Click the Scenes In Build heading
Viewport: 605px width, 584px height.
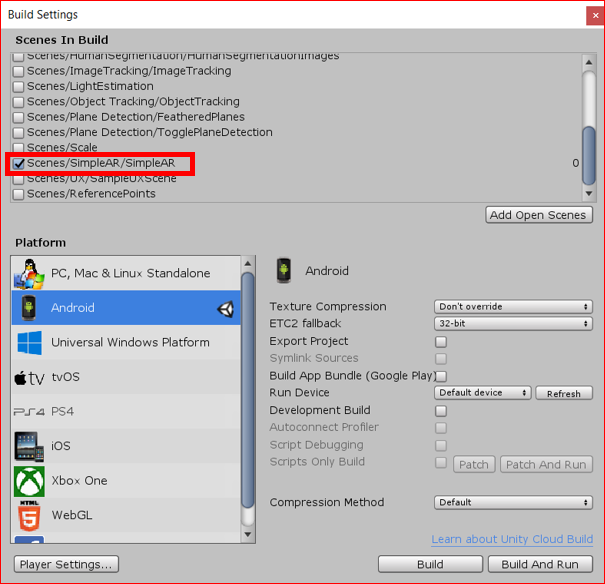click(62, 40)
